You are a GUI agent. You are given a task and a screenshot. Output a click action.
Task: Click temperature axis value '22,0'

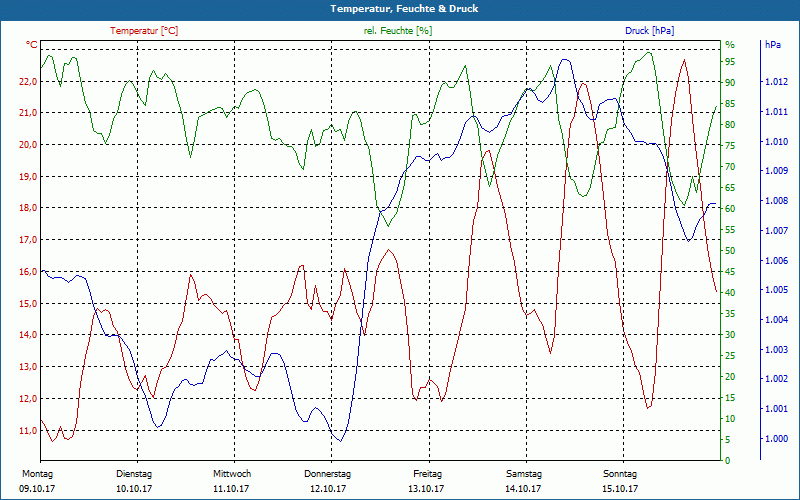coord(28,82)
